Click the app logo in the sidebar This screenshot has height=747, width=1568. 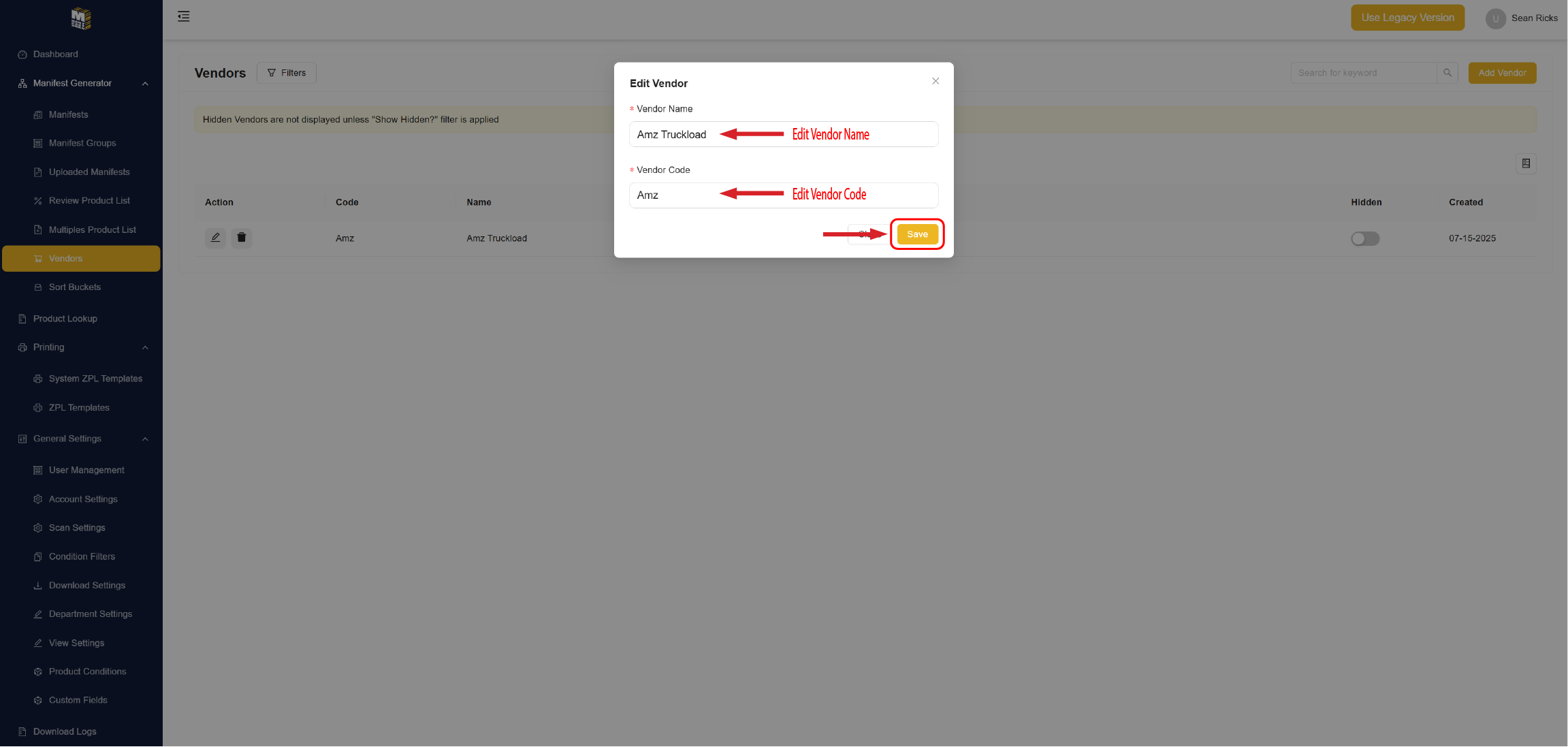pos(81,18)
